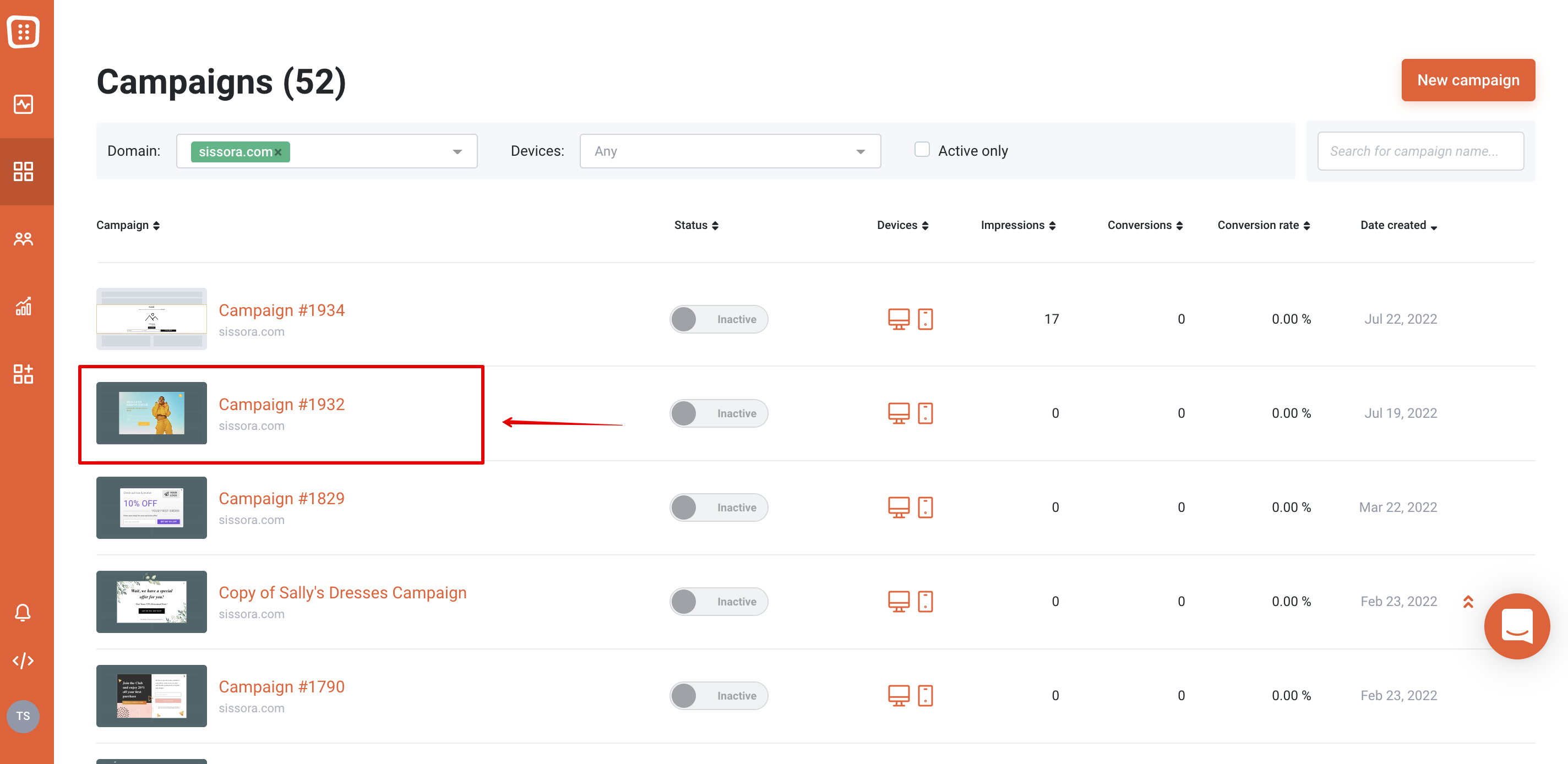The image size is (1568, 764).
Task: Open the analytics chart sidebar icon
Action: click(23, 305)
